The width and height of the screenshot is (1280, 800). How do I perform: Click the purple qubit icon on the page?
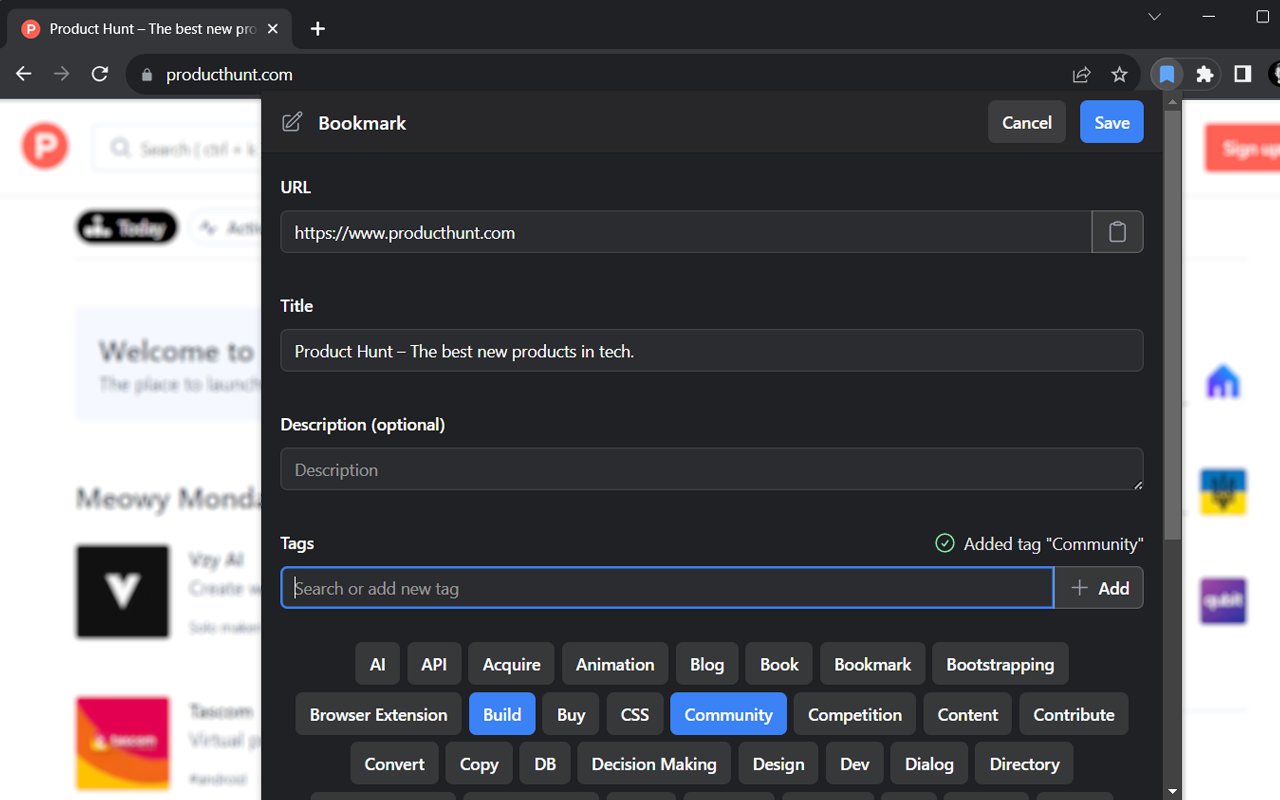click(x=1223, y=601)
